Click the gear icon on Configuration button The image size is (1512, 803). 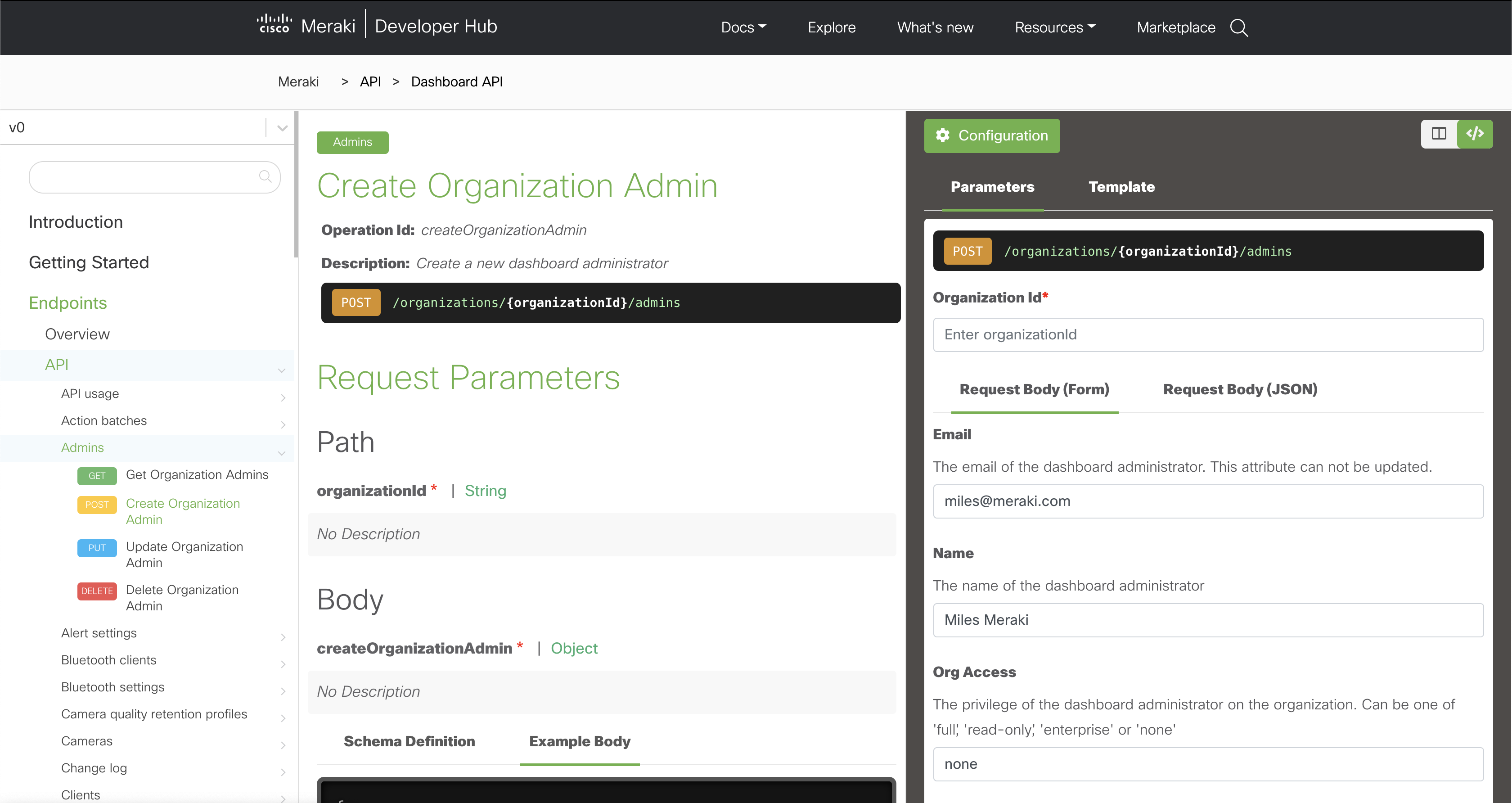[x=943, y=135]
